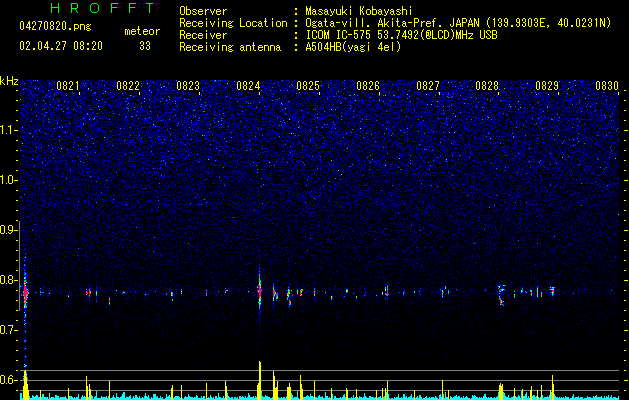The image size is (629, 400).
Task: Click the 0826 time marker
Action: coord(368,86)
